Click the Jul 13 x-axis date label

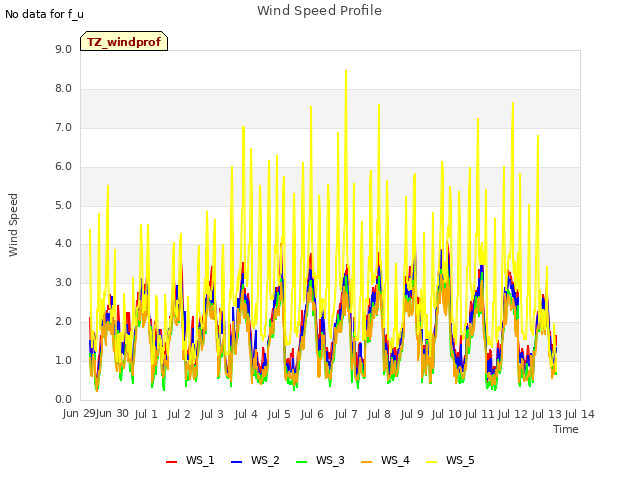pos(547,414)
